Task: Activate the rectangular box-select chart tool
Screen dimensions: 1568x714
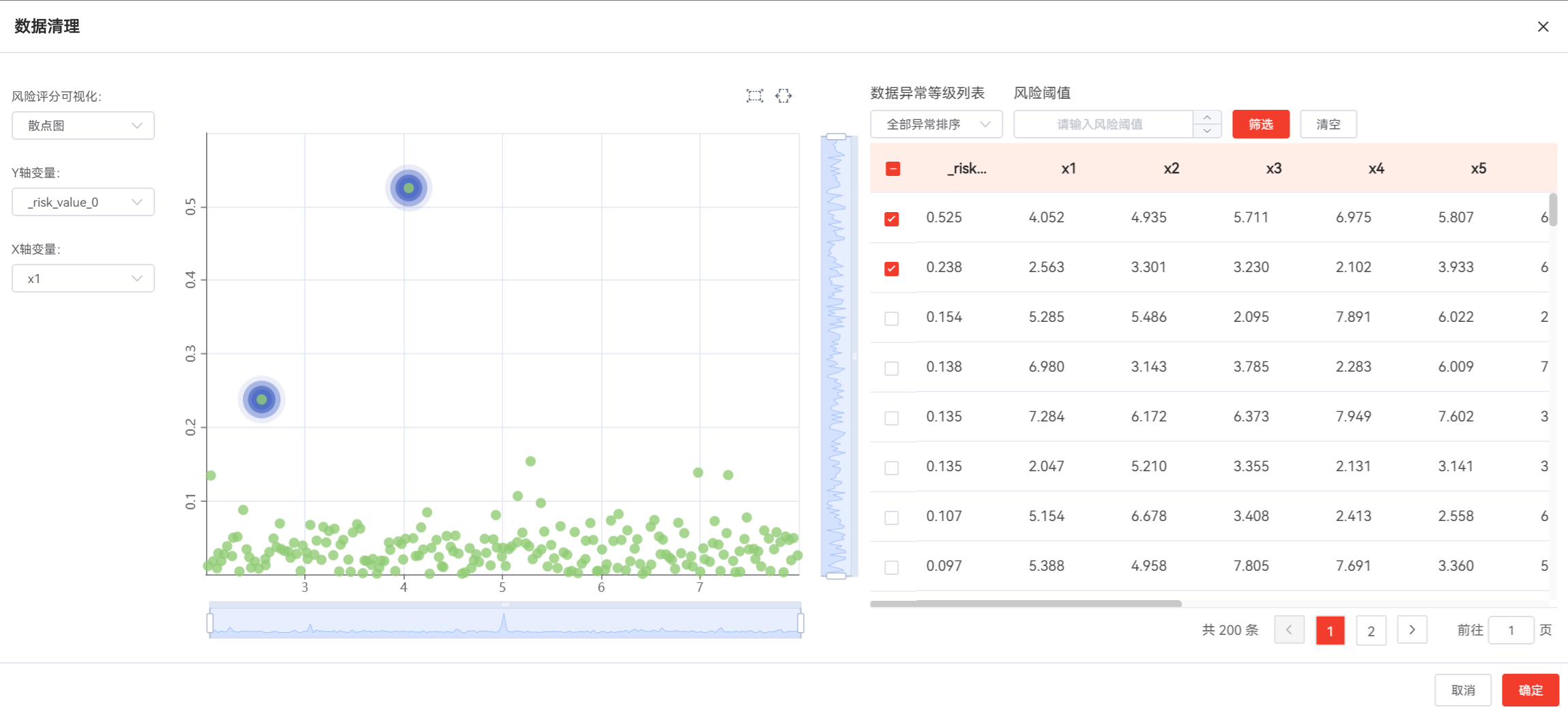Action: pos(755,95)
